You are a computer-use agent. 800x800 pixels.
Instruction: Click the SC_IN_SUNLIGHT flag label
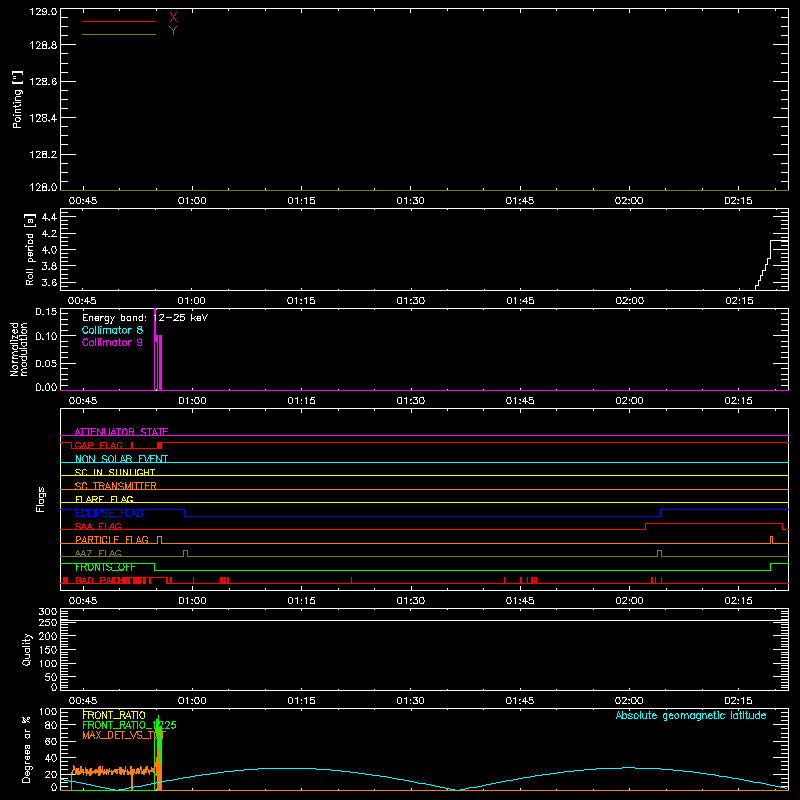click(x=115, y=472)
